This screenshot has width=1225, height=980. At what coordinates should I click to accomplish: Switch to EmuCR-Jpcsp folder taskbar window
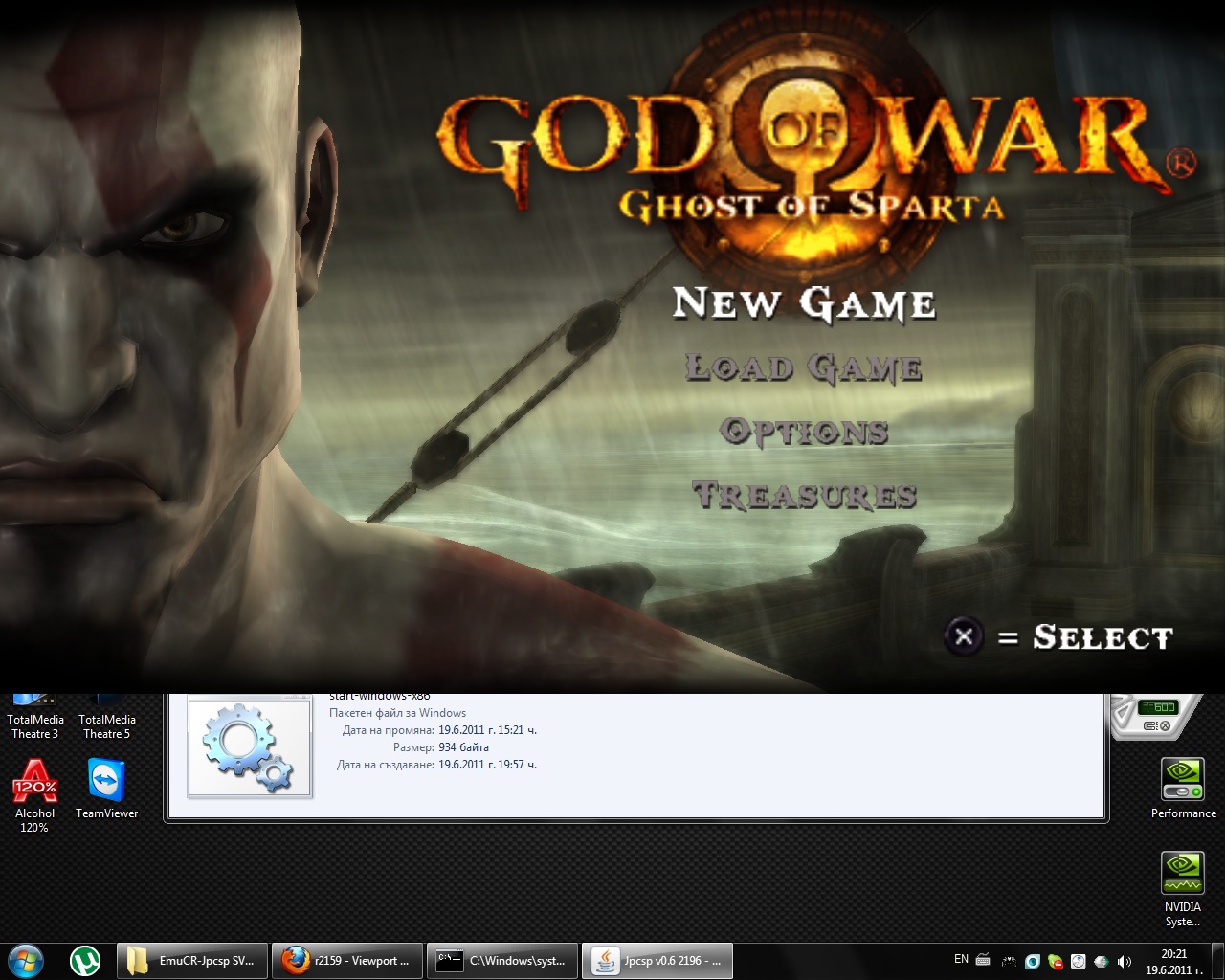tap(191, 960)
